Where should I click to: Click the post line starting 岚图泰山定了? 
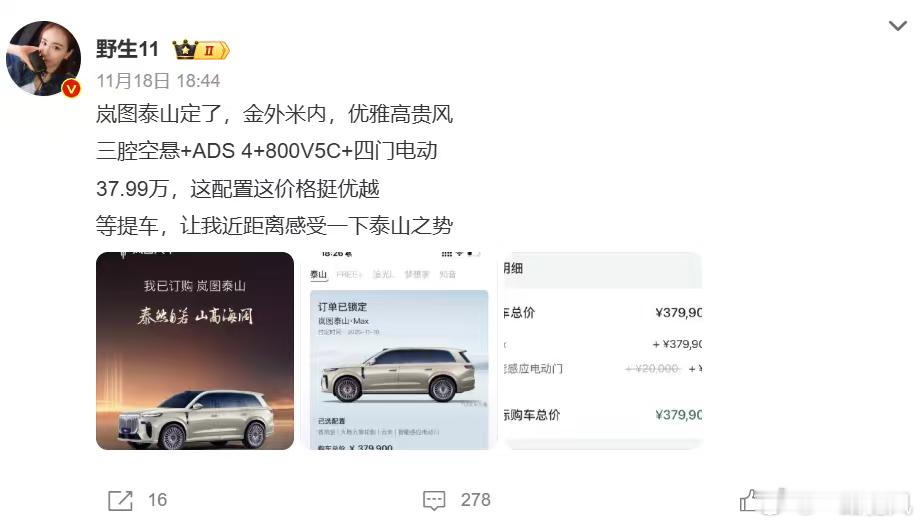[274, 114]
